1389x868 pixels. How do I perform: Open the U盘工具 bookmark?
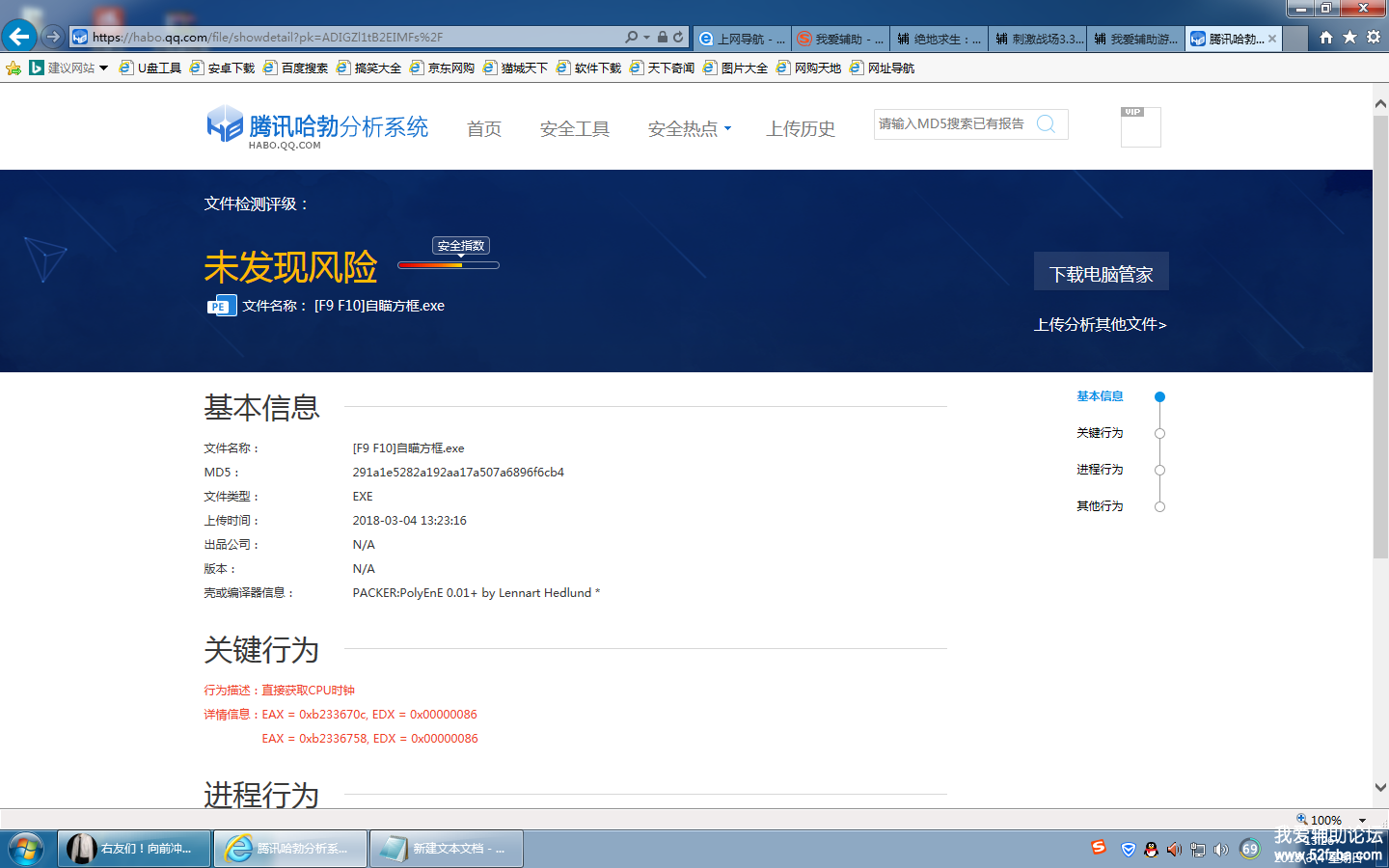coord(150,68)
